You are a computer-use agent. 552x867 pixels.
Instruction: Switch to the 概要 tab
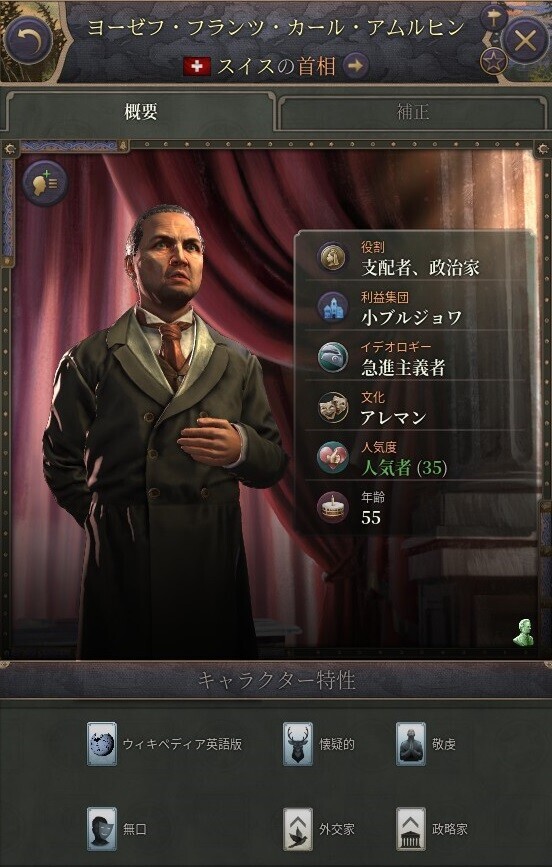[x=140, y=112]
